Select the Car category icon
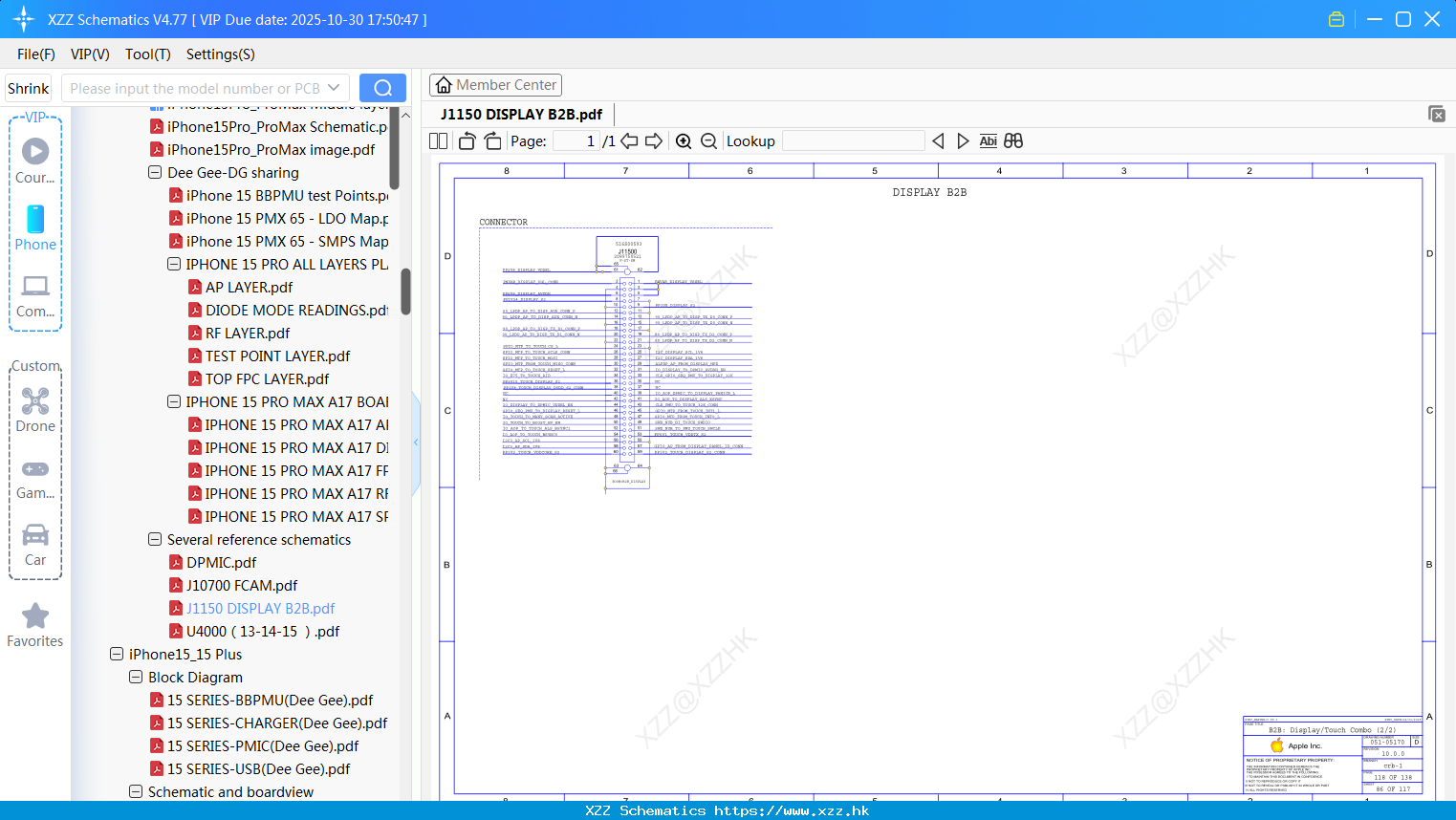 [35, 535]
